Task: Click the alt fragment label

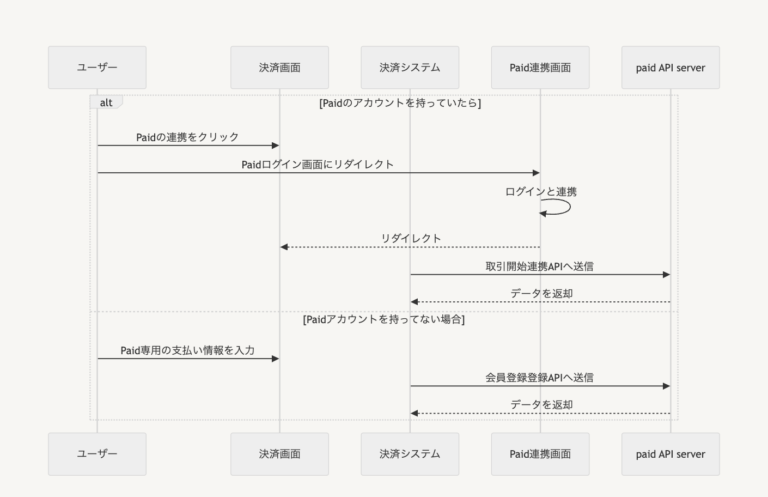Action: tap(106, 102)
